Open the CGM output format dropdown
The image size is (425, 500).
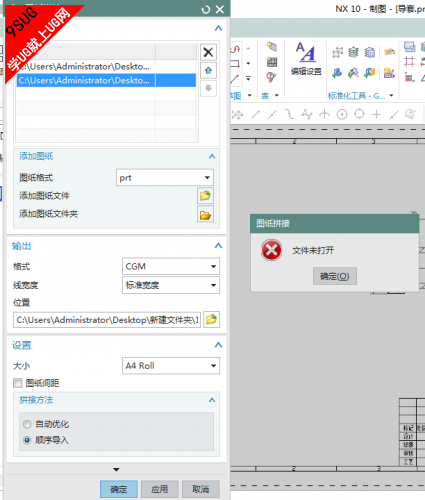click(x=171, y=266)
